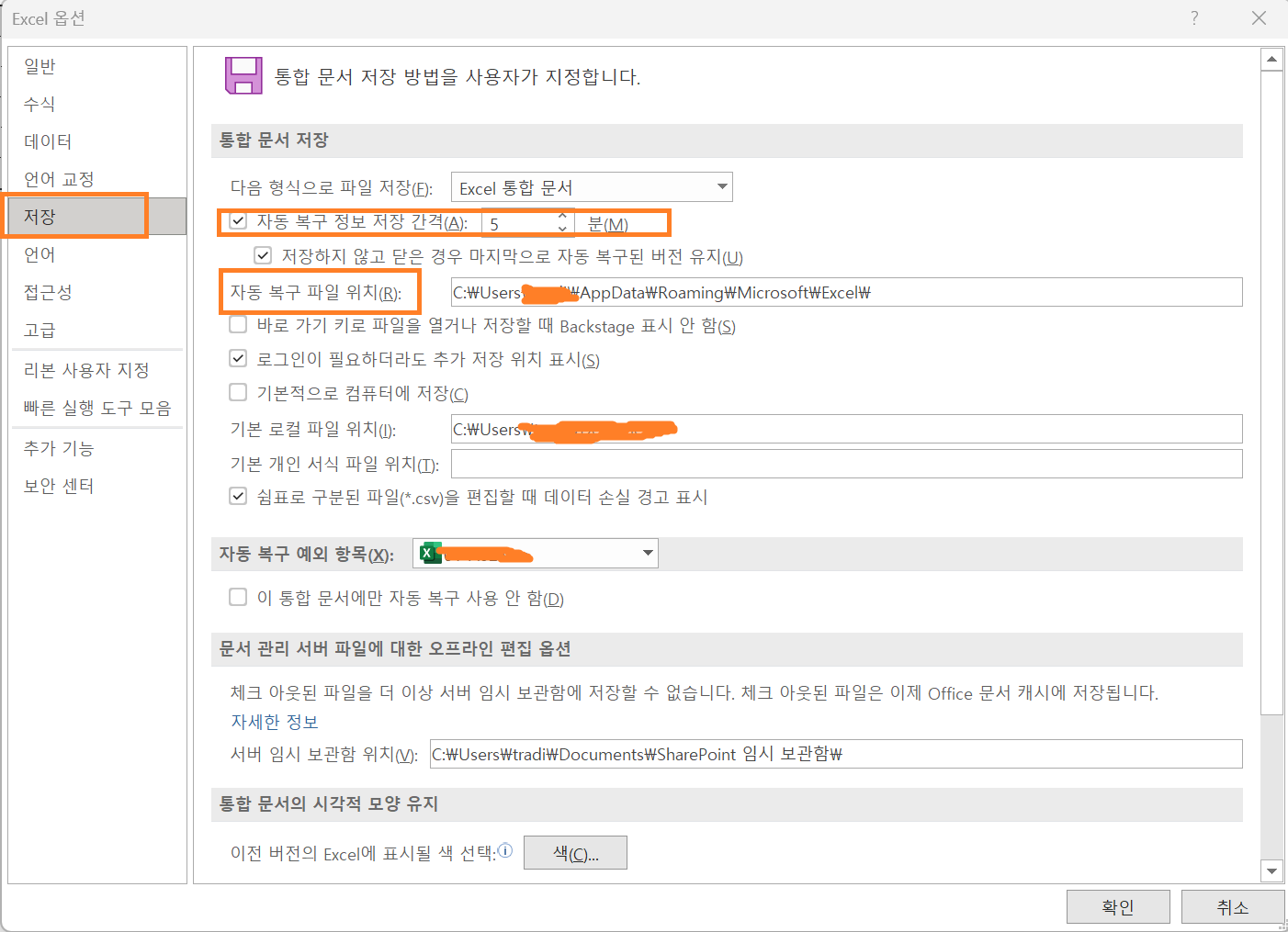Open 언어 교정 settings
The width and height of the screenshot is (1288, 932).
pos(59,179)
